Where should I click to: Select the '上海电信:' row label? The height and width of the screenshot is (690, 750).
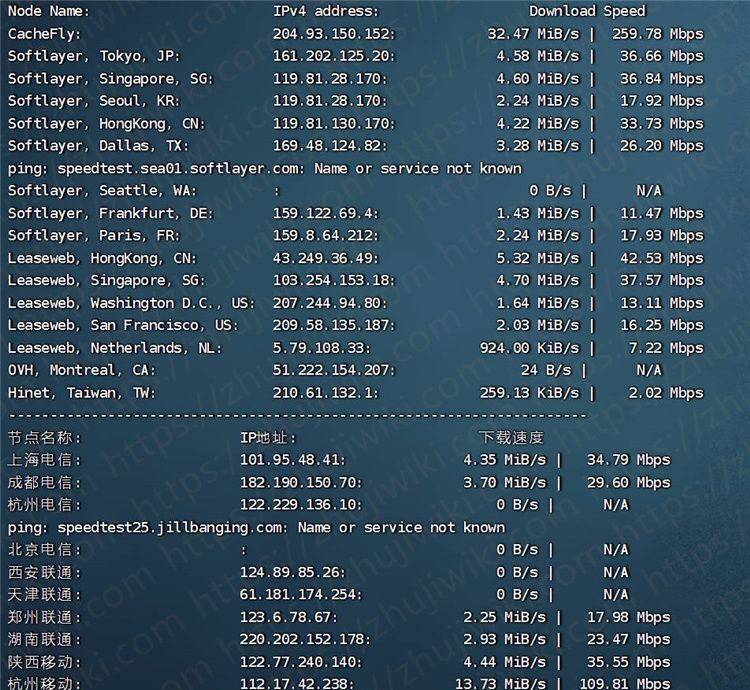[44, 460]
